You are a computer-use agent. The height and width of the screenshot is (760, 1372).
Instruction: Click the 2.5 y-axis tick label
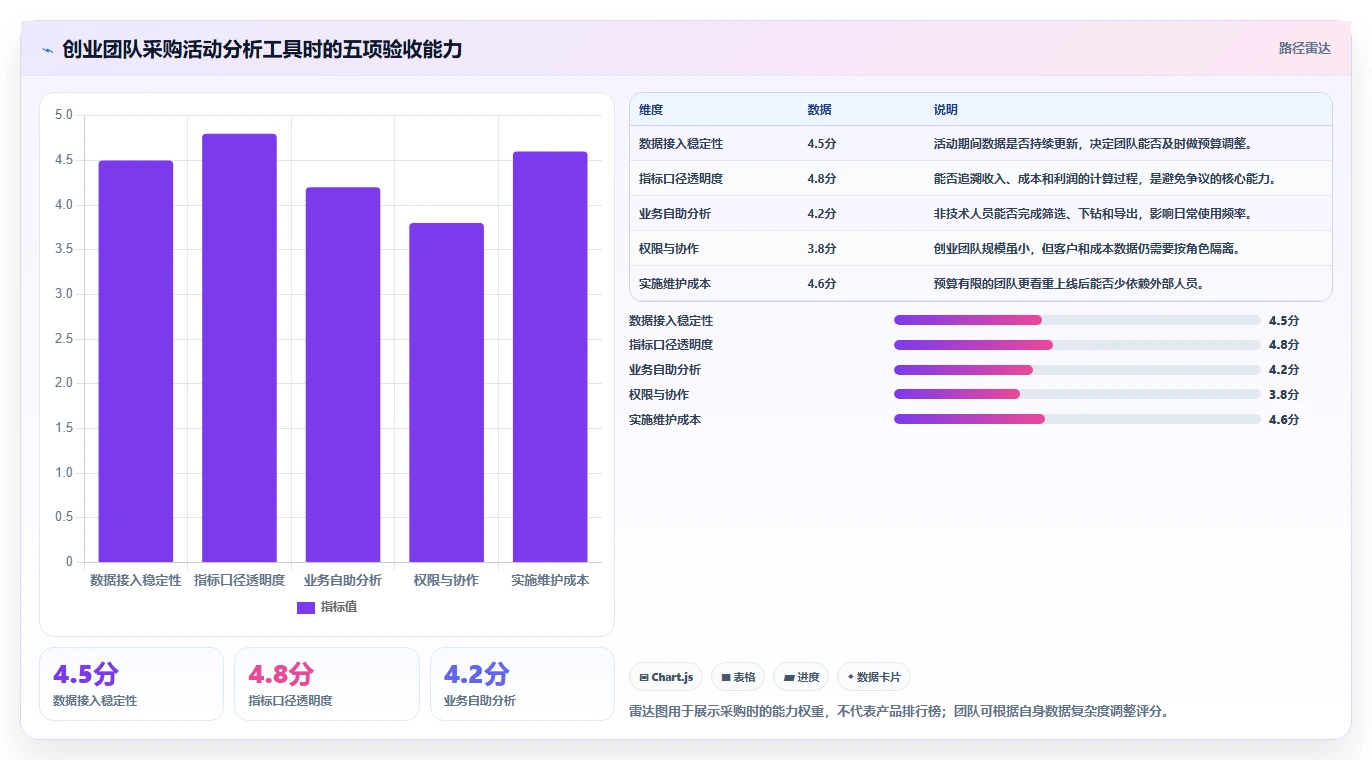(64, 339)
